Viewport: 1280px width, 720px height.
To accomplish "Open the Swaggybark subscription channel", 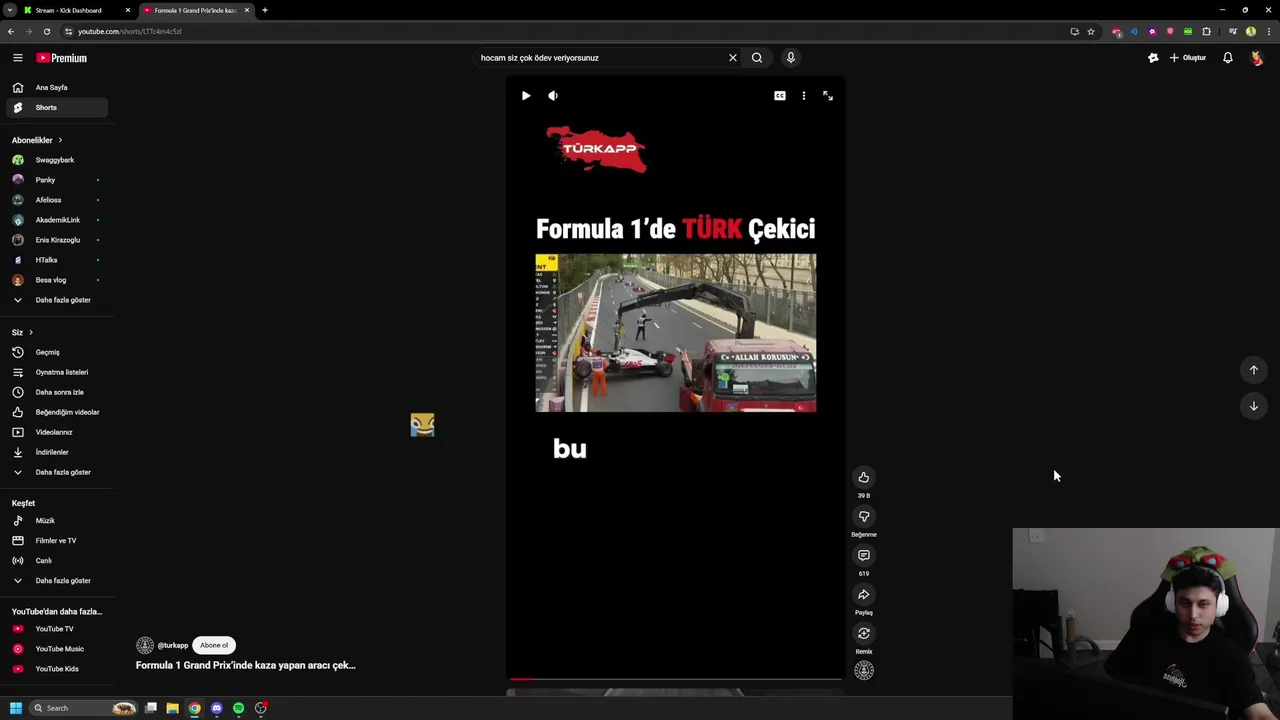I will (x=57, y=160).
